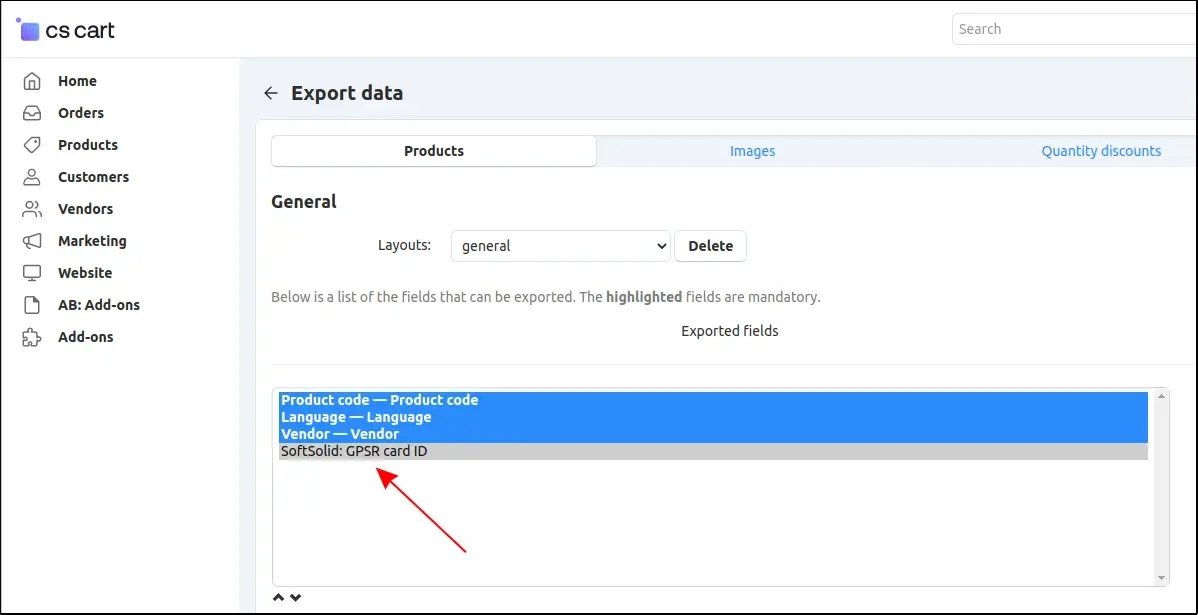1198x615 pixels.
Task: Move selected field up with the up chevron
Action: [279, 597]
